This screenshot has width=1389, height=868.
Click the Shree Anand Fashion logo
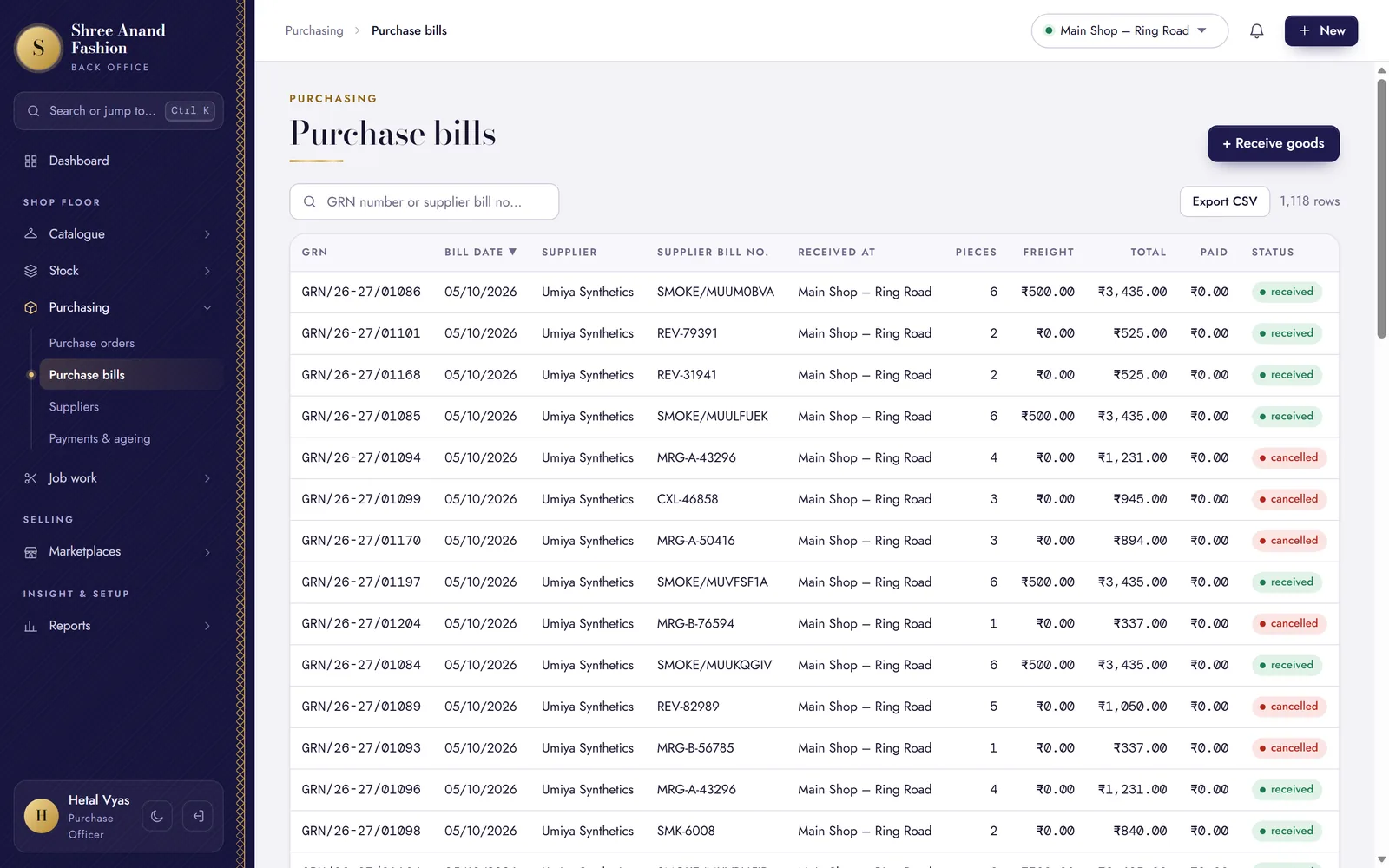tap(38, 48)
